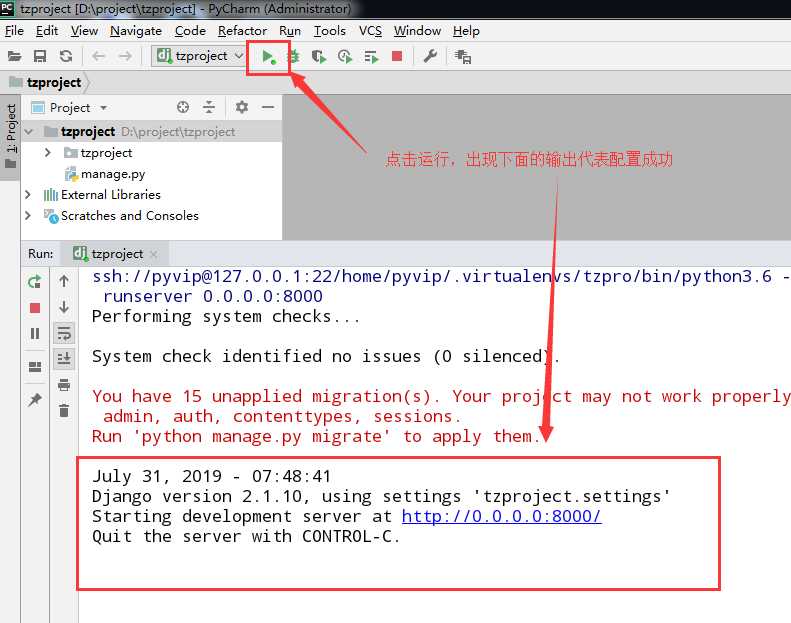This screenshot has width=791, height=623.
Task: Locate current file with the crosshair icon
Action: pos(183,107)
